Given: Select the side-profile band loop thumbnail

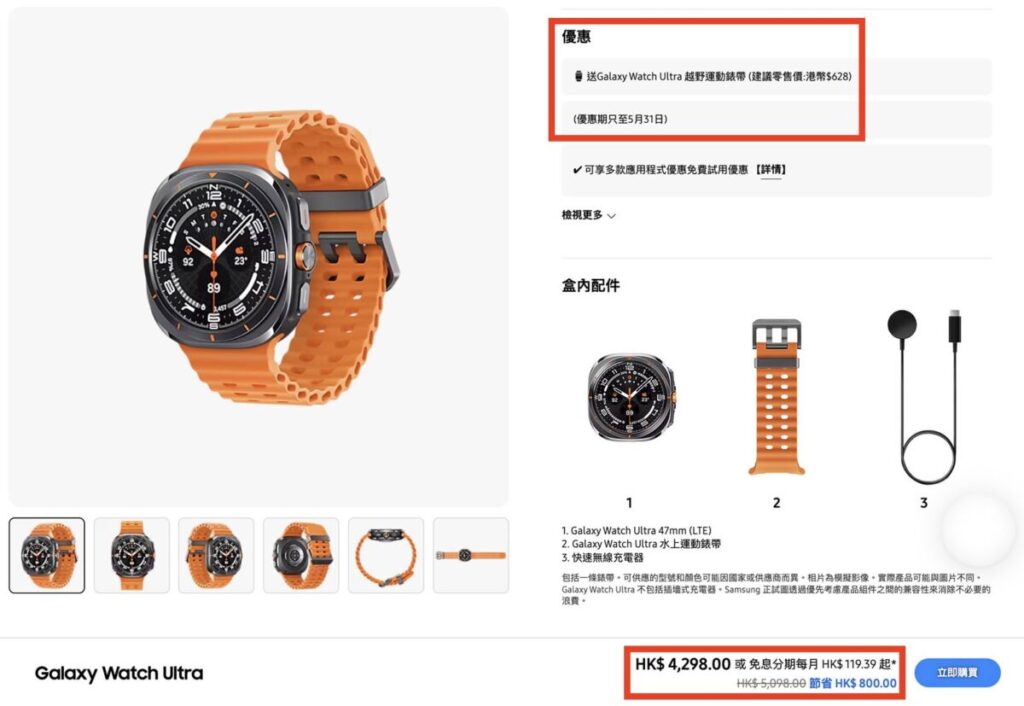Looking at the screenshot, I should click(x=386, y=555).
